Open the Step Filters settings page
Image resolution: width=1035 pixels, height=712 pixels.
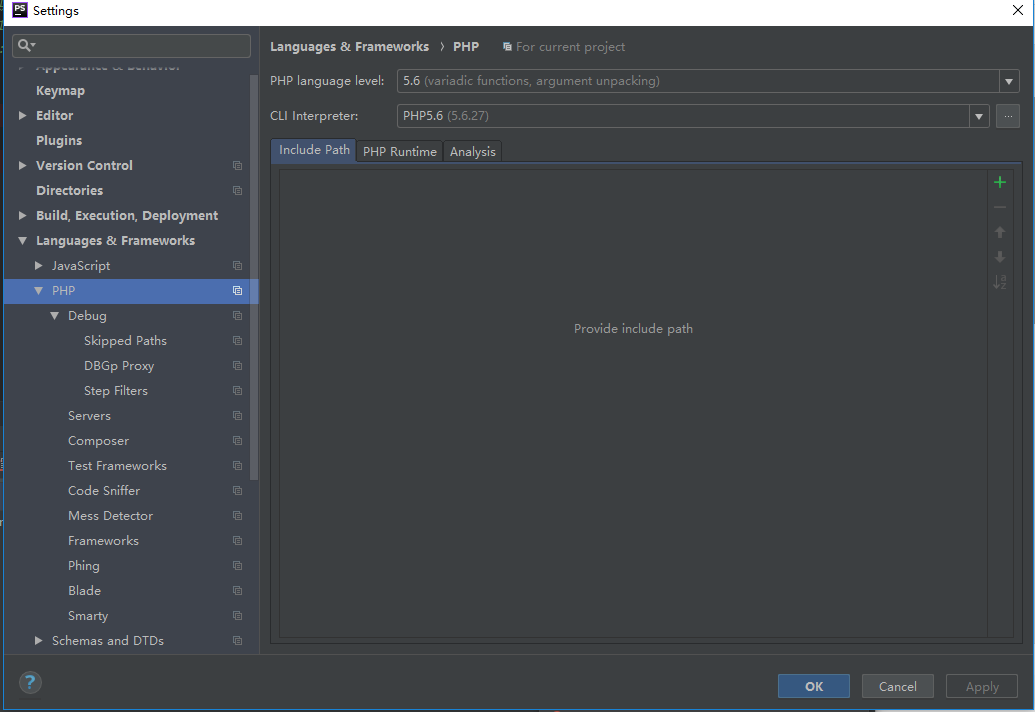coord(116,391)
